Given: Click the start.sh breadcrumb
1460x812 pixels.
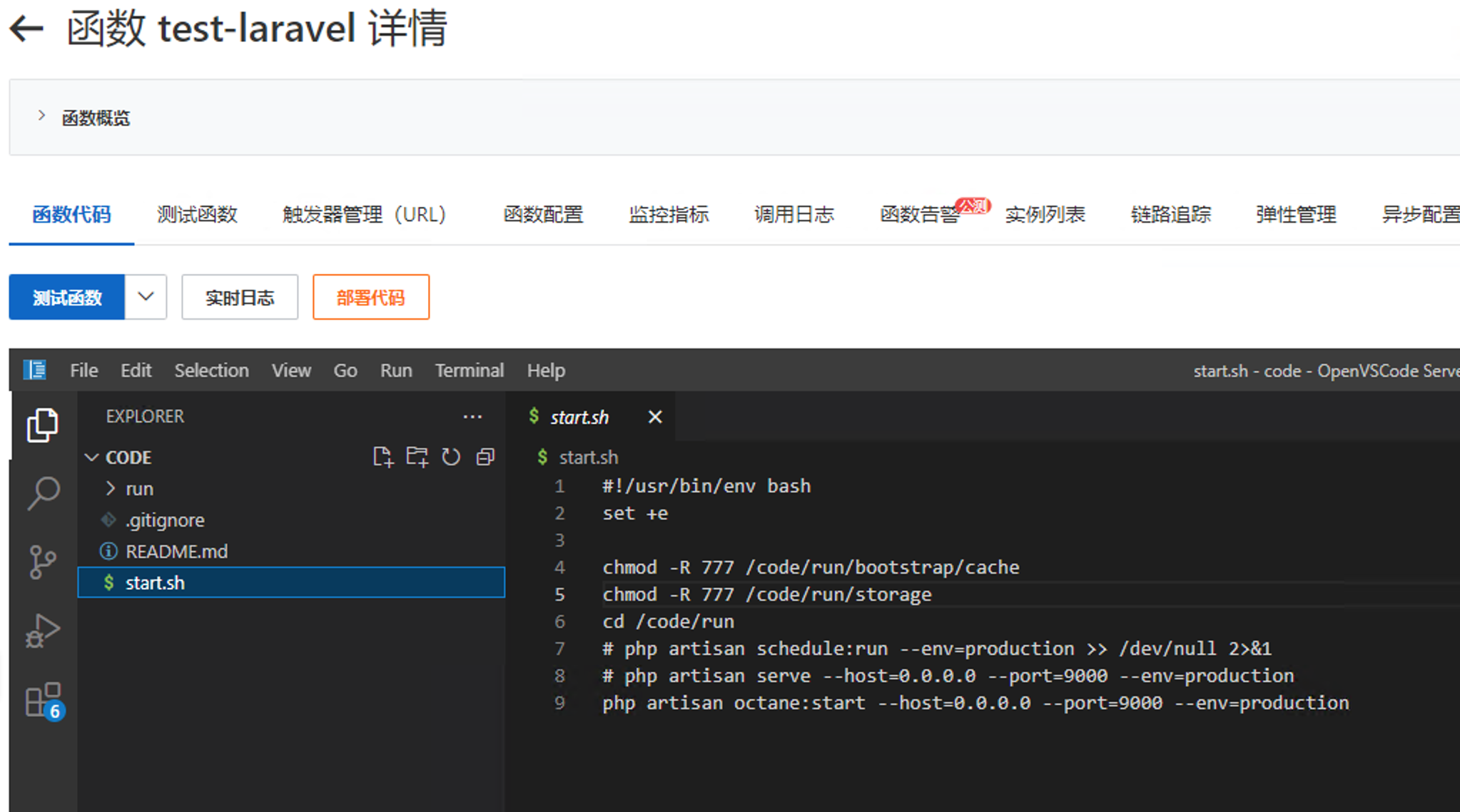Looking at the screenshot, I should click(588, 457).
